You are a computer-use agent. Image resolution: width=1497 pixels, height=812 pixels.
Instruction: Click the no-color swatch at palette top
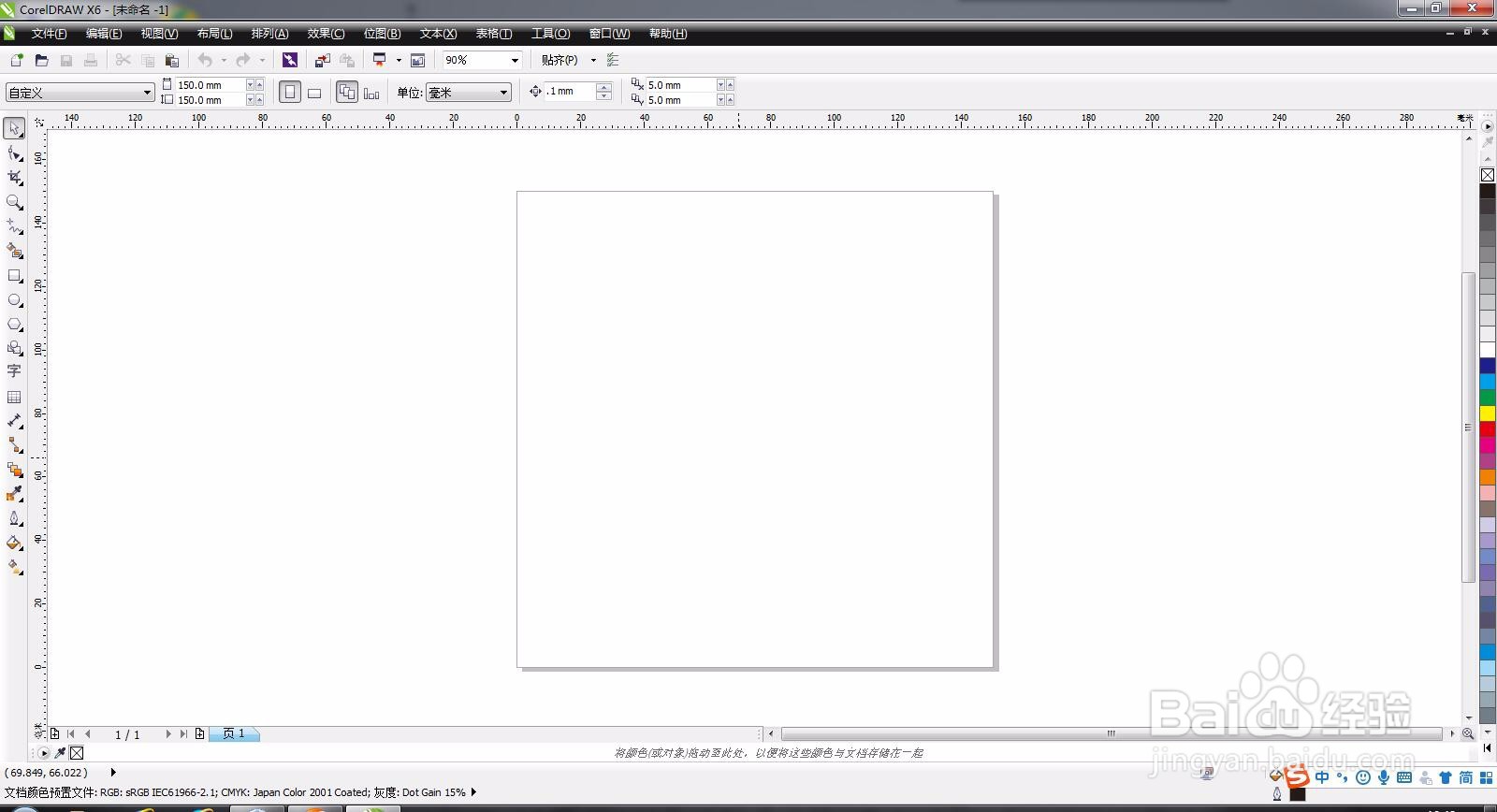[1488, 175]
